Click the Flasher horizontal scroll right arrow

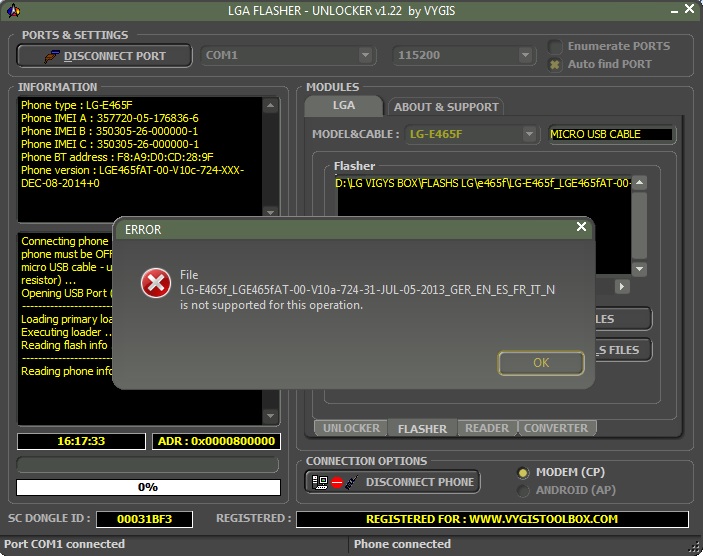[622, 287]
